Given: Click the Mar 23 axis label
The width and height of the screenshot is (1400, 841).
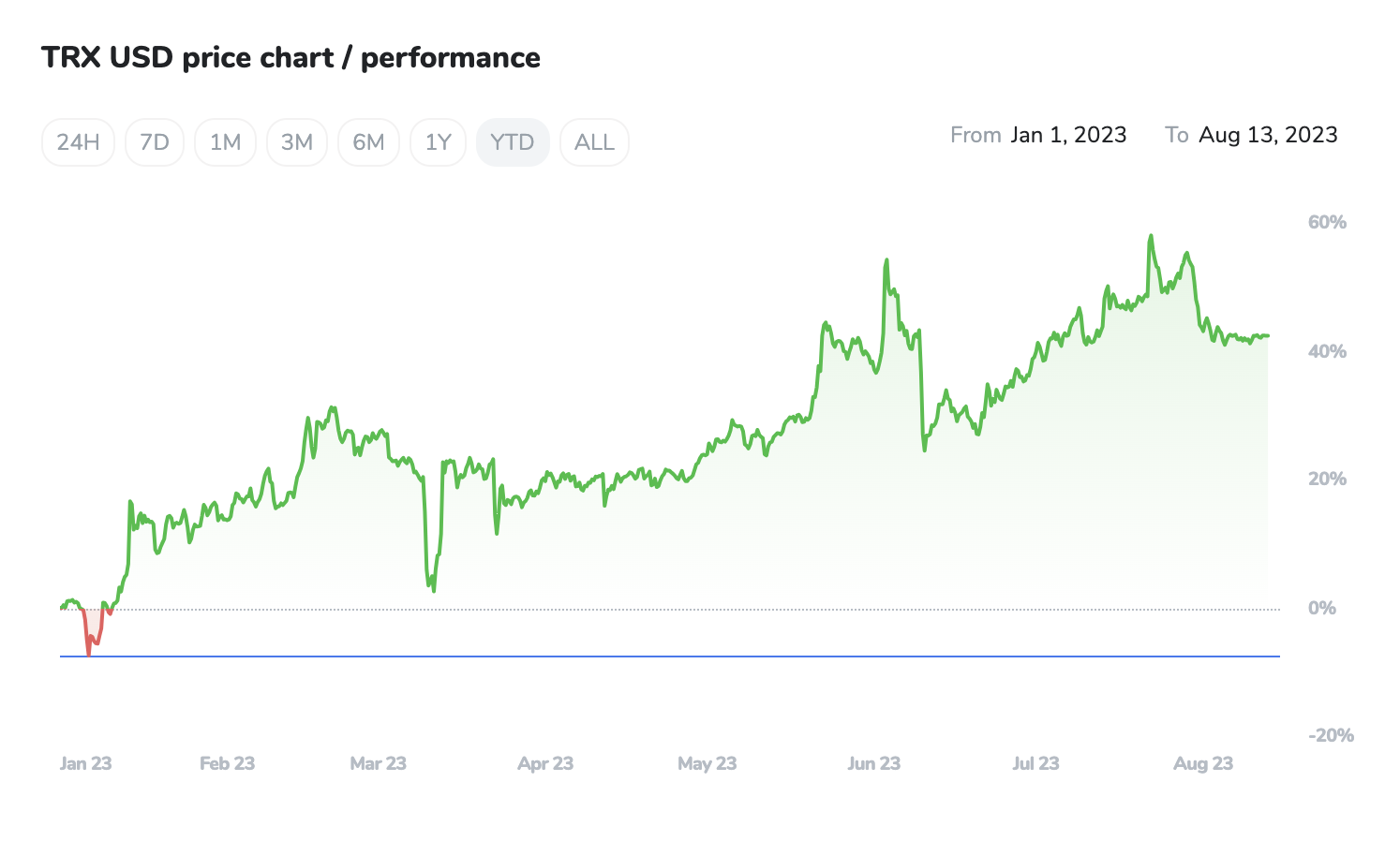Looking at the screenshot, I should (378, 763).
